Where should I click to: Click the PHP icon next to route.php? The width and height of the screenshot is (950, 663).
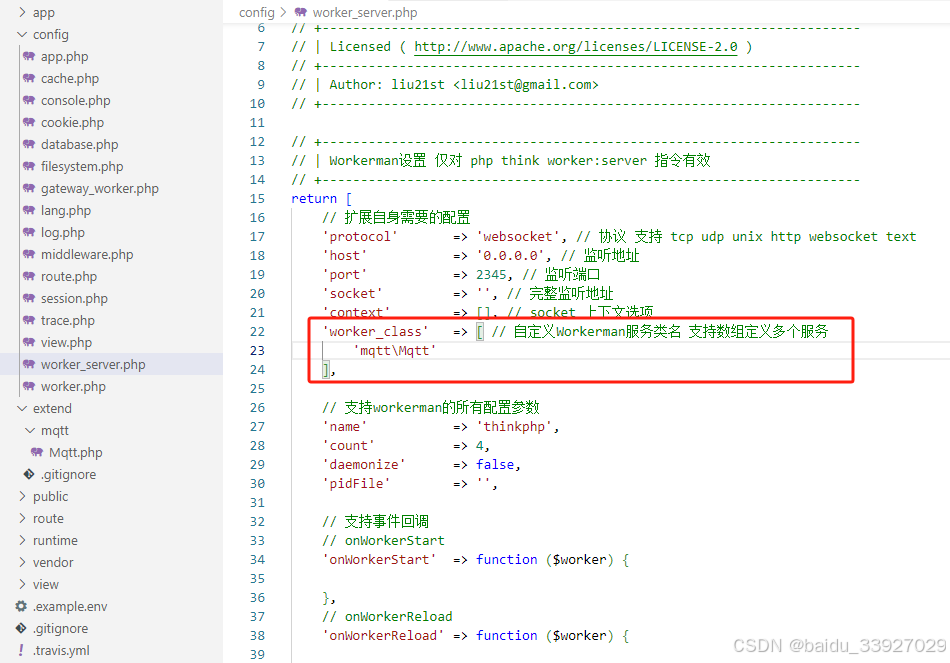28,276
